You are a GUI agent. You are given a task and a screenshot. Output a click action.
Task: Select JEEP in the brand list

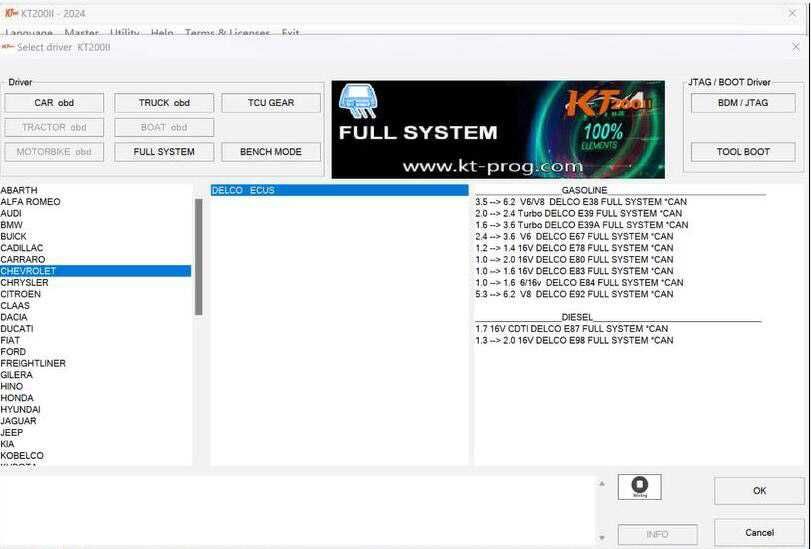(96, 433)
